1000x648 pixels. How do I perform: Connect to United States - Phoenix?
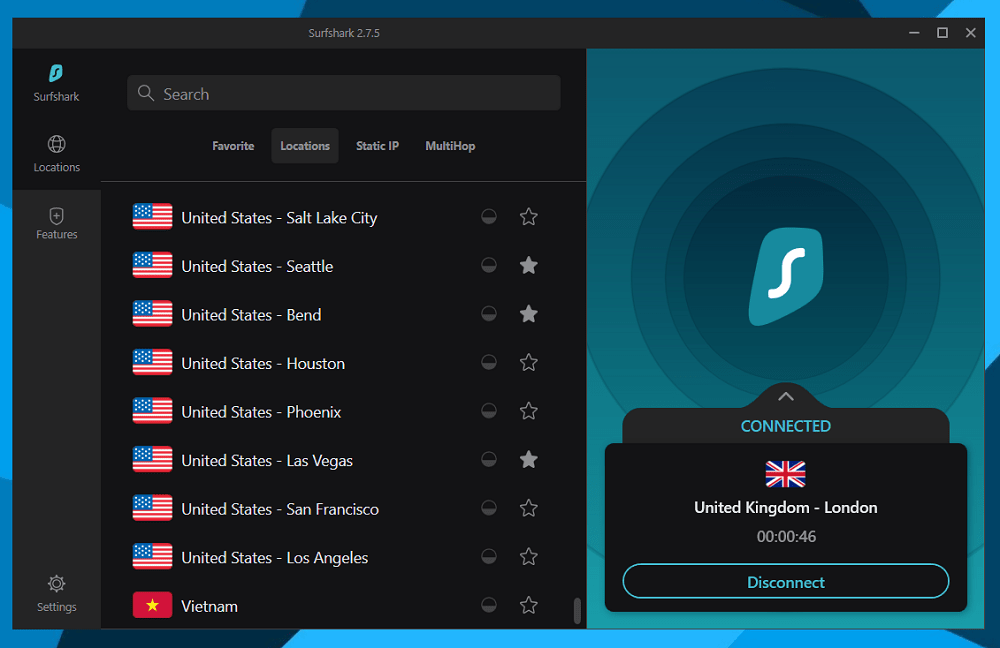261,411
